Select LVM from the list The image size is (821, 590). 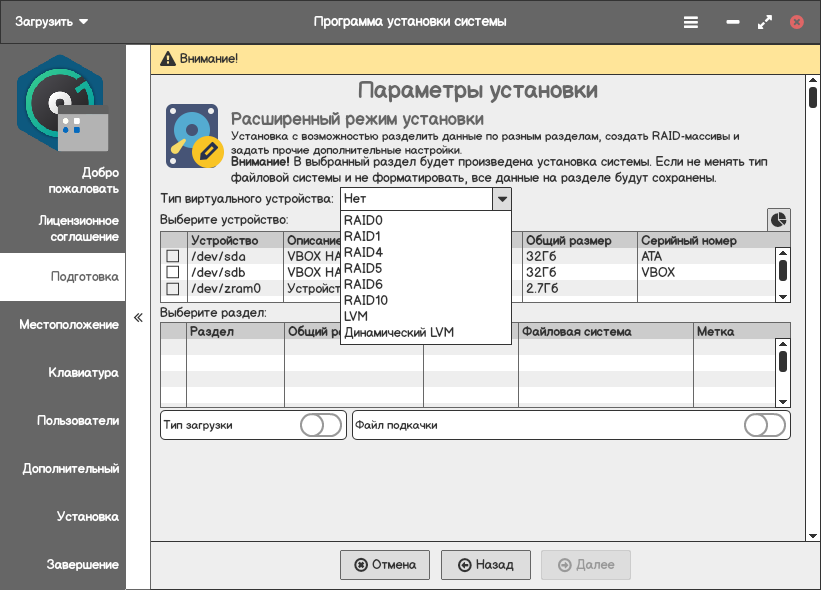coord(426,316)
